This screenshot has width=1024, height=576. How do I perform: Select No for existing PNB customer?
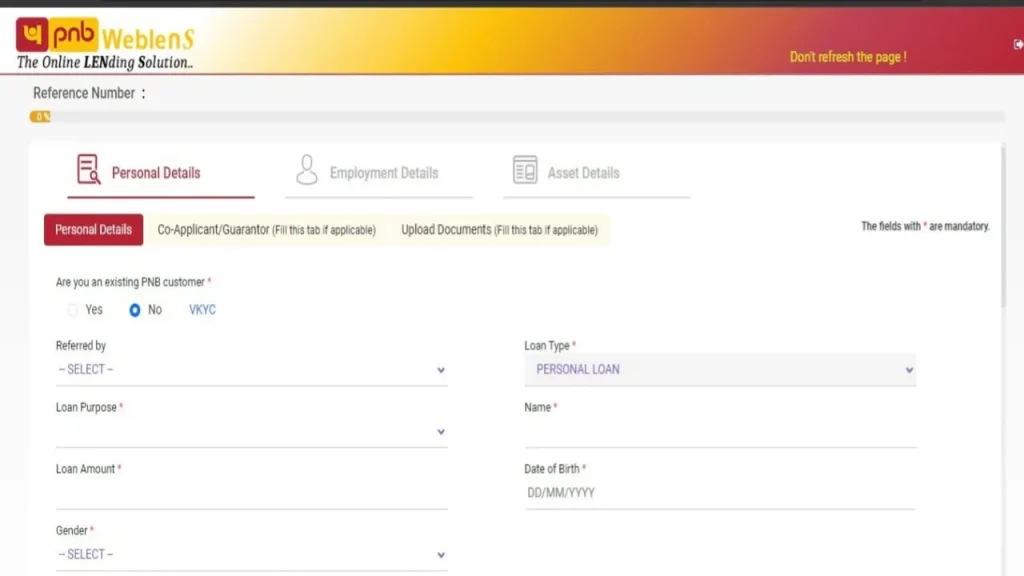click(135, 310)
